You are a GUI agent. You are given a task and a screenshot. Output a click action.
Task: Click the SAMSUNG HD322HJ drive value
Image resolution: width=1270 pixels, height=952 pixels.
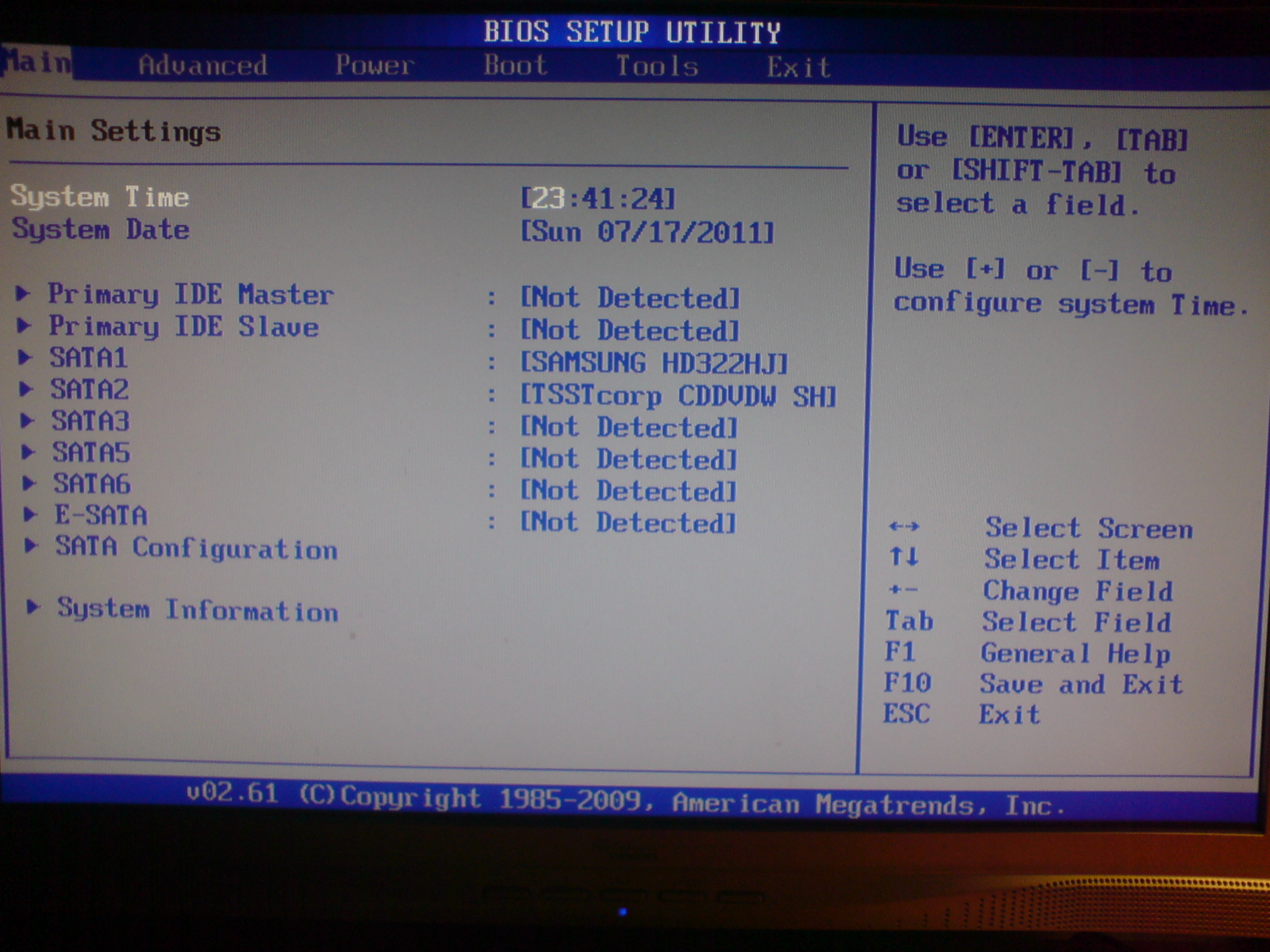tap(654, 363)
